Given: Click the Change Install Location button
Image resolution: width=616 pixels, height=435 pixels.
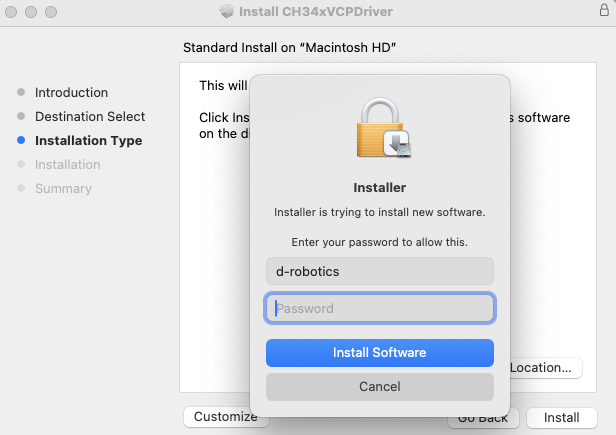Looking at the screenshot, I should coord(544,368).
